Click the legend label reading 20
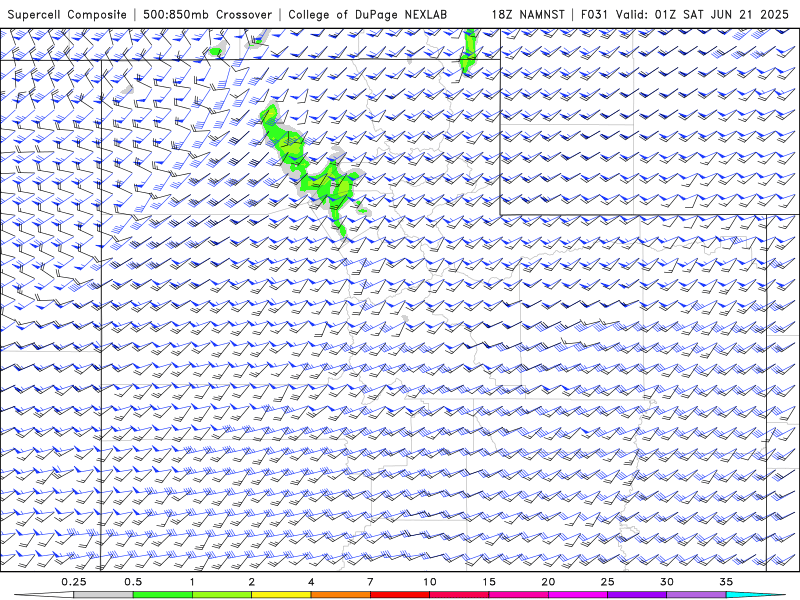Viewport: 800px width, 600px height. tap(548, 582)
